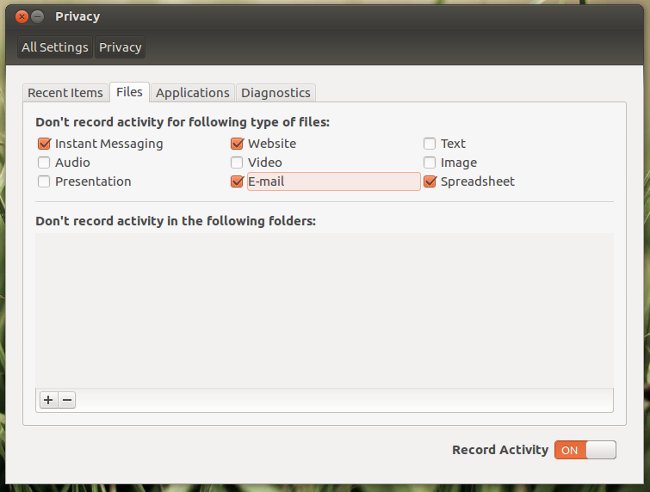Uncheck the Spreadsheet checkbox
650x492 pixels.
click(430, 182)
